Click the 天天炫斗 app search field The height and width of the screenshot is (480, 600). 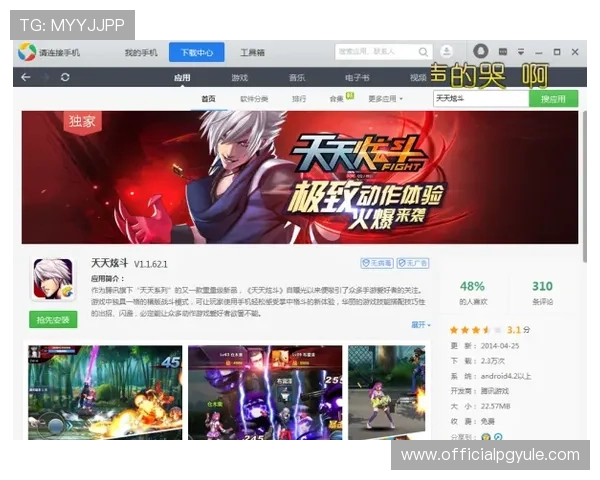click(x=481, y=99)
